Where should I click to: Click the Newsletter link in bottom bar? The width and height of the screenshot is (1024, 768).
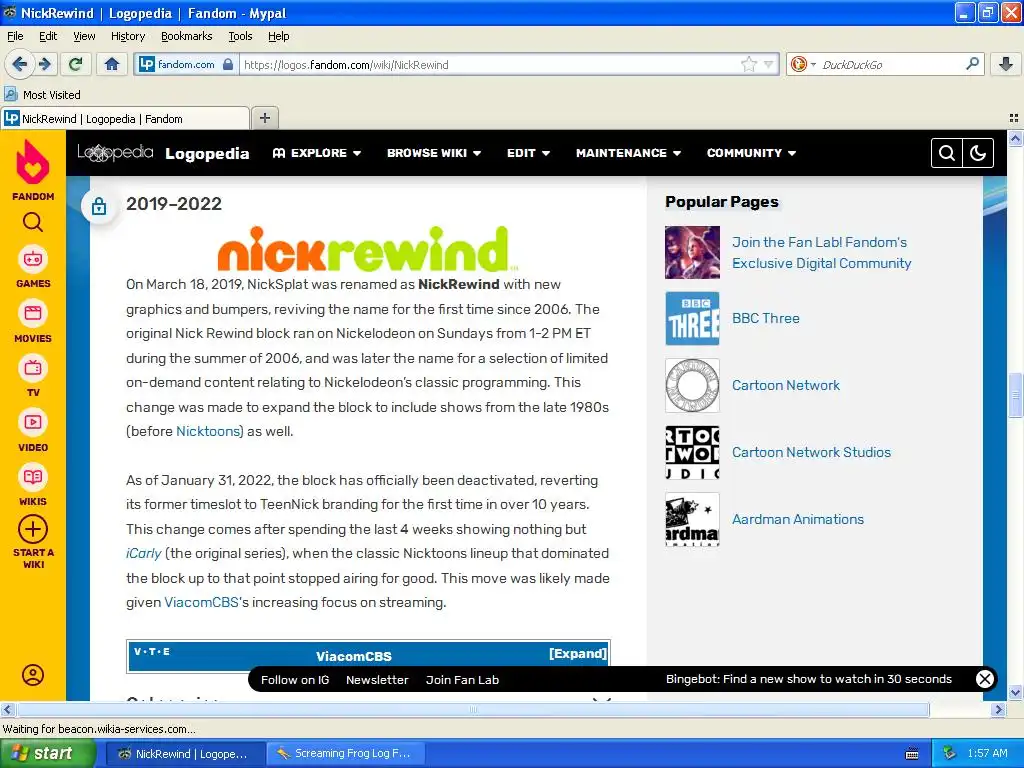pyautogui.click(x=377, y=680)
